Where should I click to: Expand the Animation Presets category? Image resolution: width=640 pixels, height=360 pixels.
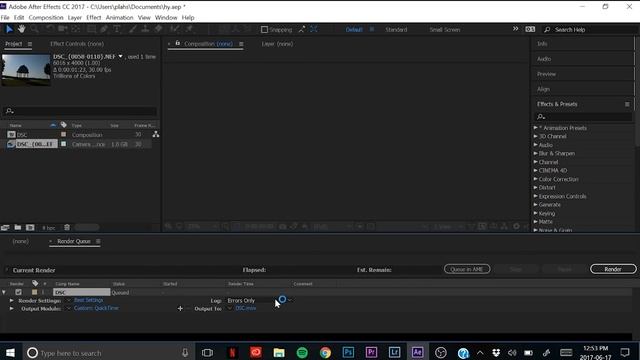click(x=536, y=128)
